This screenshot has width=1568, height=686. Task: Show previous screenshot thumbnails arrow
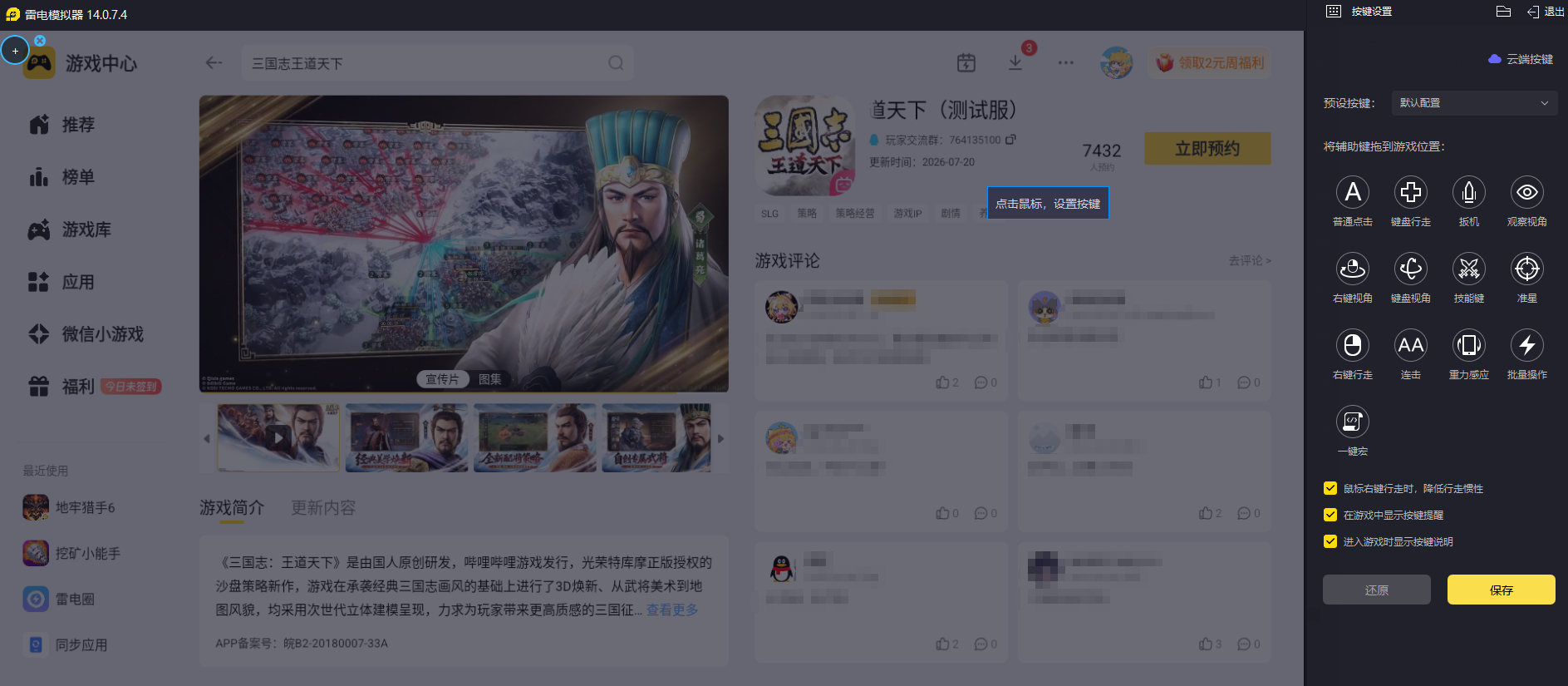pos(207,438)
